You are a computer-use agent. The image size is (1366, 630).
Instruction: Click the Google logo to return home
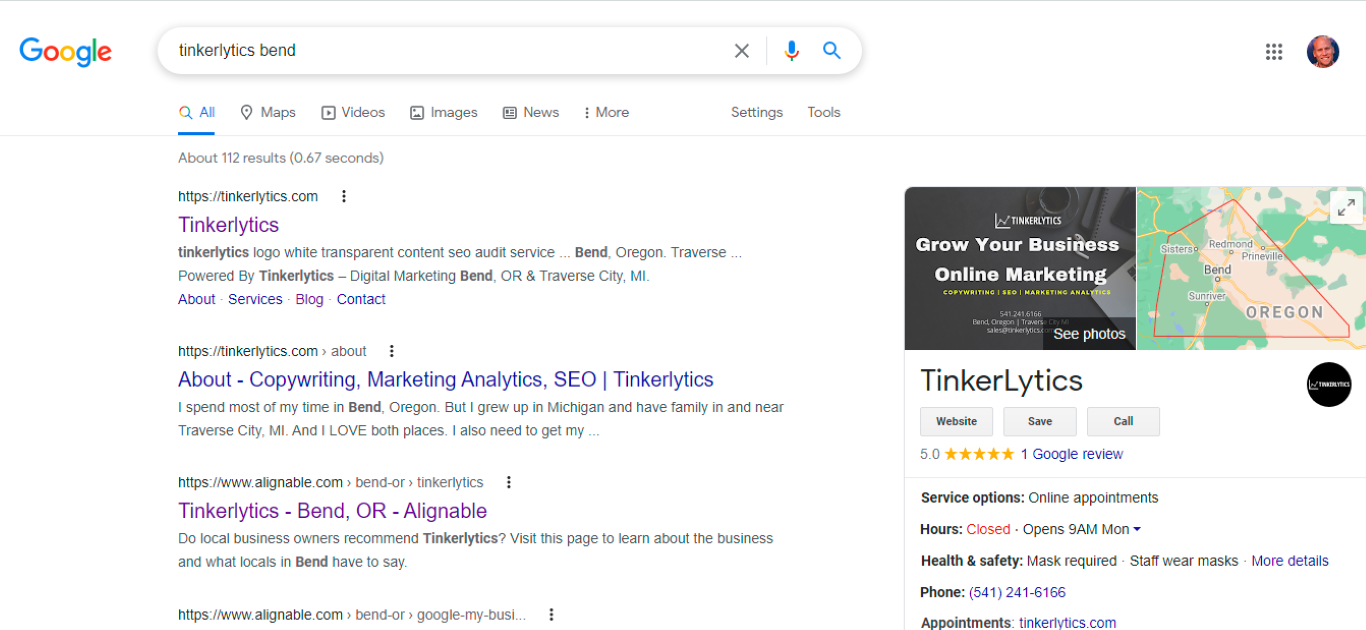(x=65, y=52)
